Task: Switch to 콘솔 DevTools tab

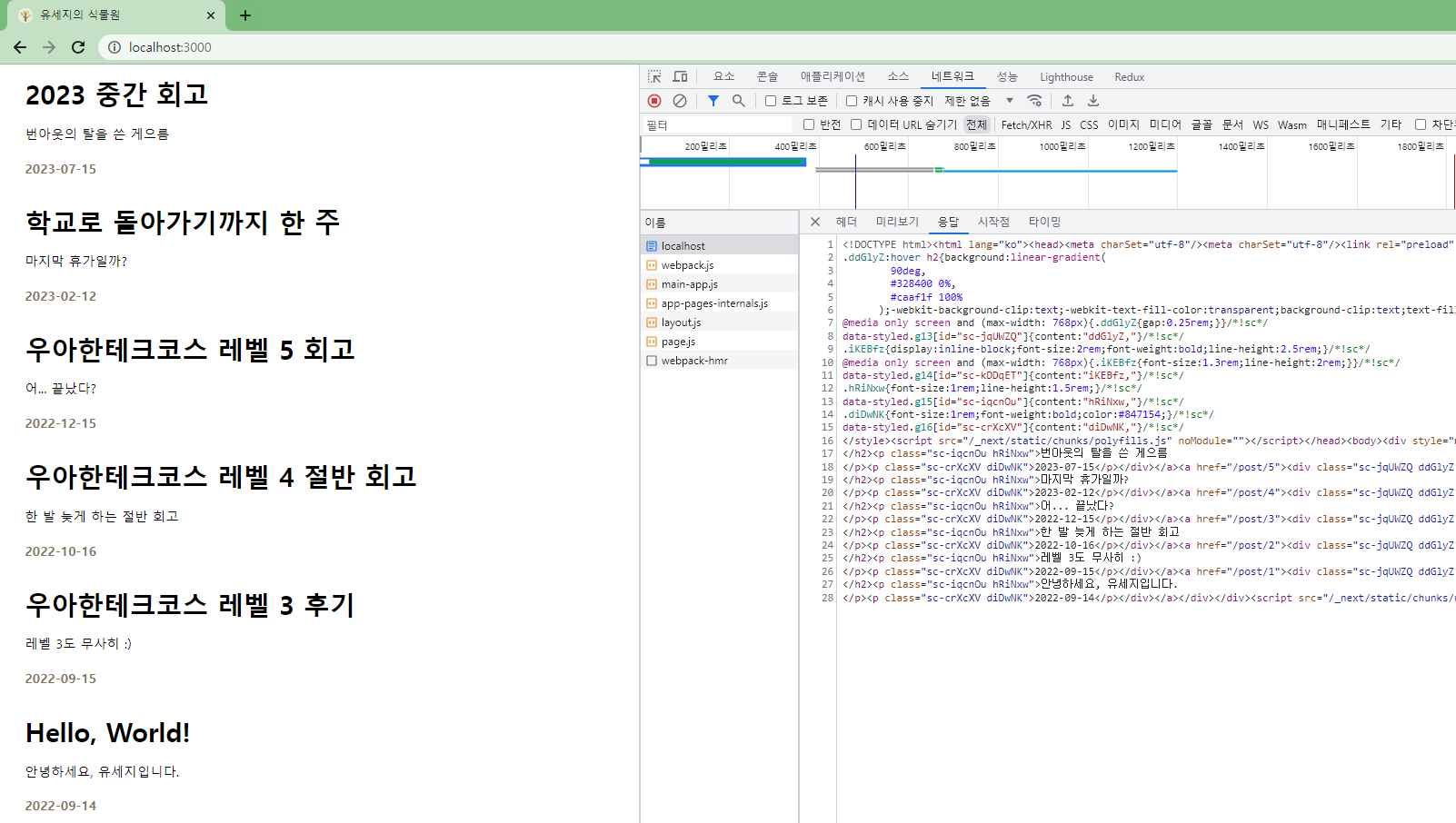Action: [x=768, y=77]
